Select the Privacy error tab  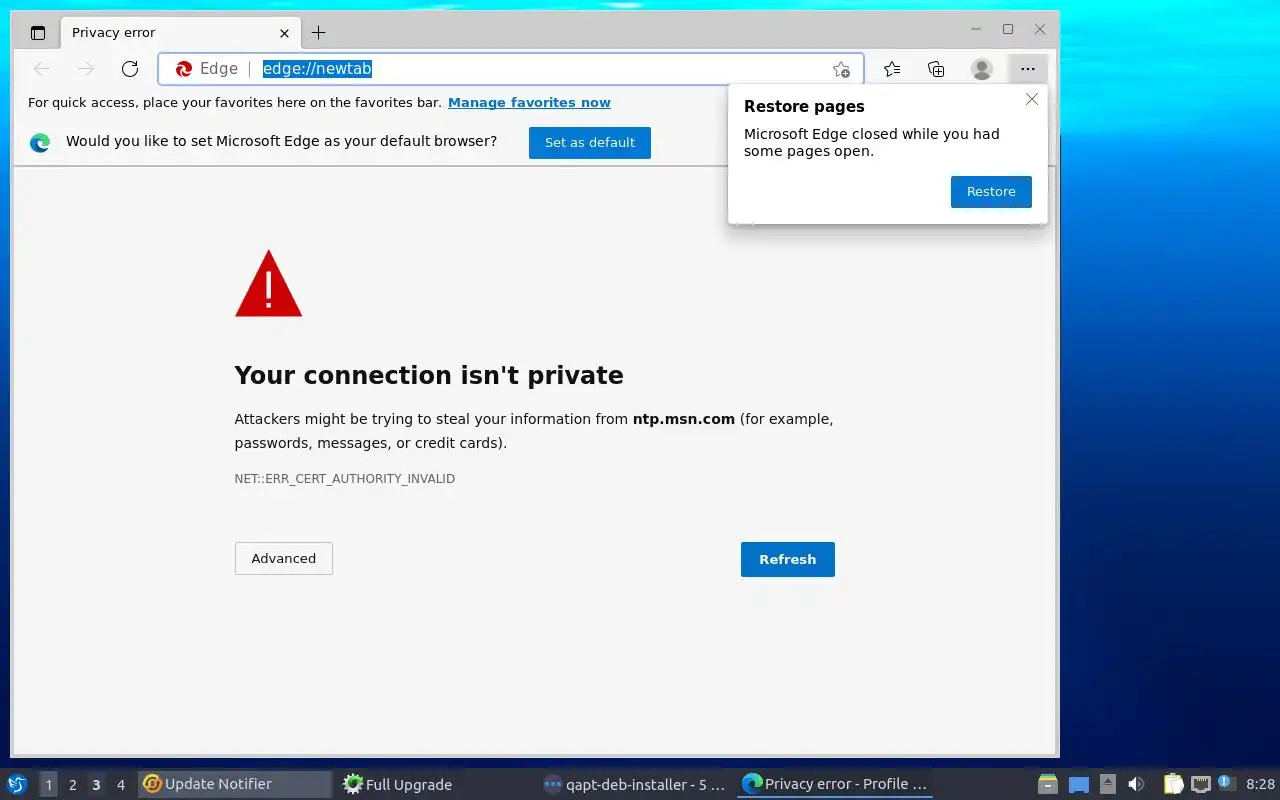178,32
